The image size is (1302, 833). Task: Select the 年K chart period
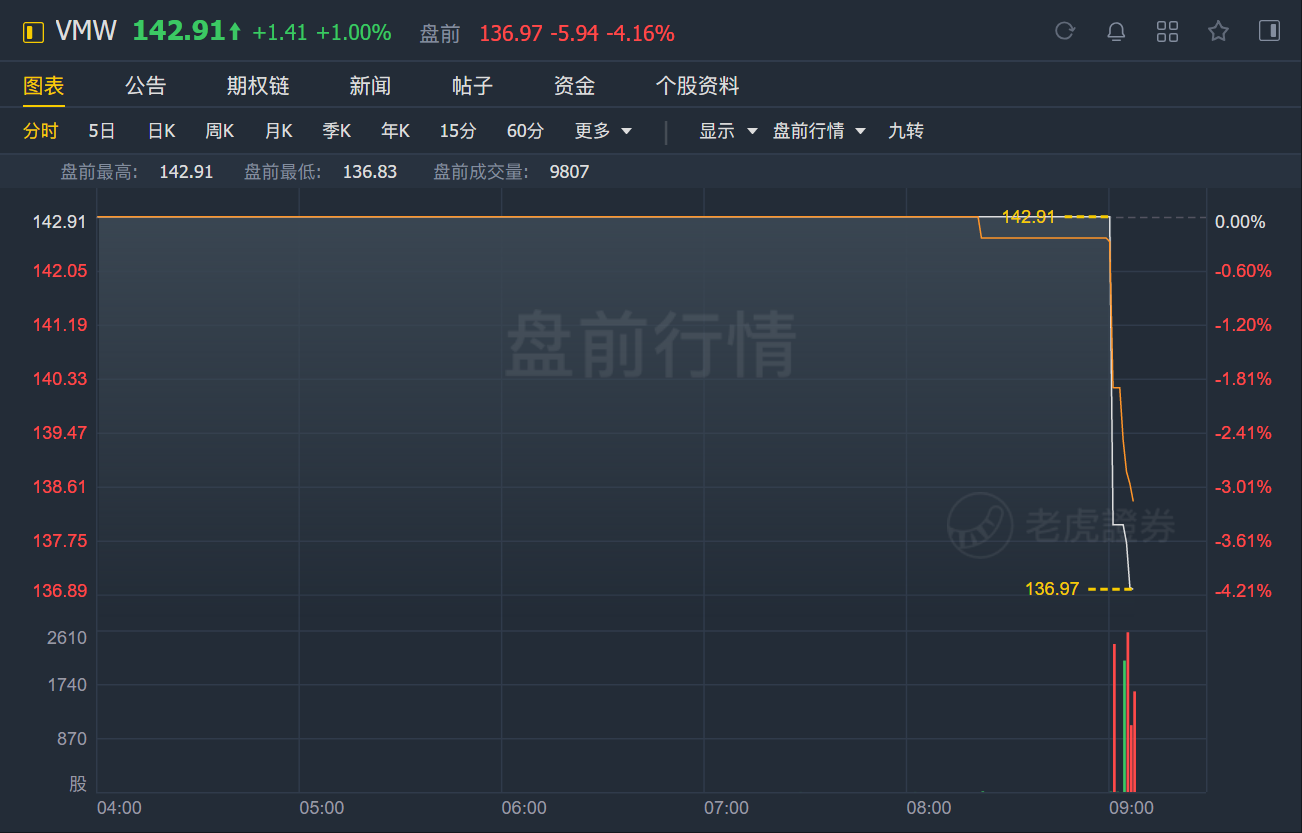pyautogui.click(x=395, y=131)
